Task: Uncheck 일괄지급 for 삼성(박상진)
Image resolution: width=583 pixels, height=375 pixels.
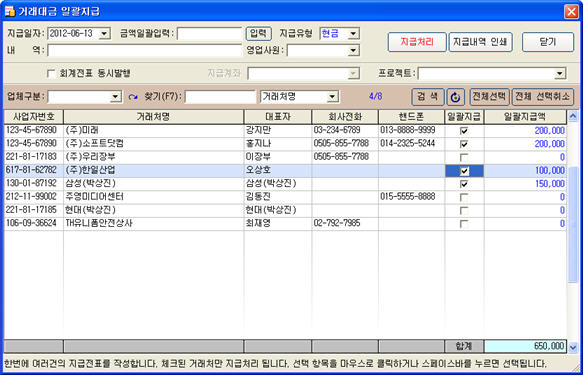Action: pyautogui.click(x=464, y=184)
